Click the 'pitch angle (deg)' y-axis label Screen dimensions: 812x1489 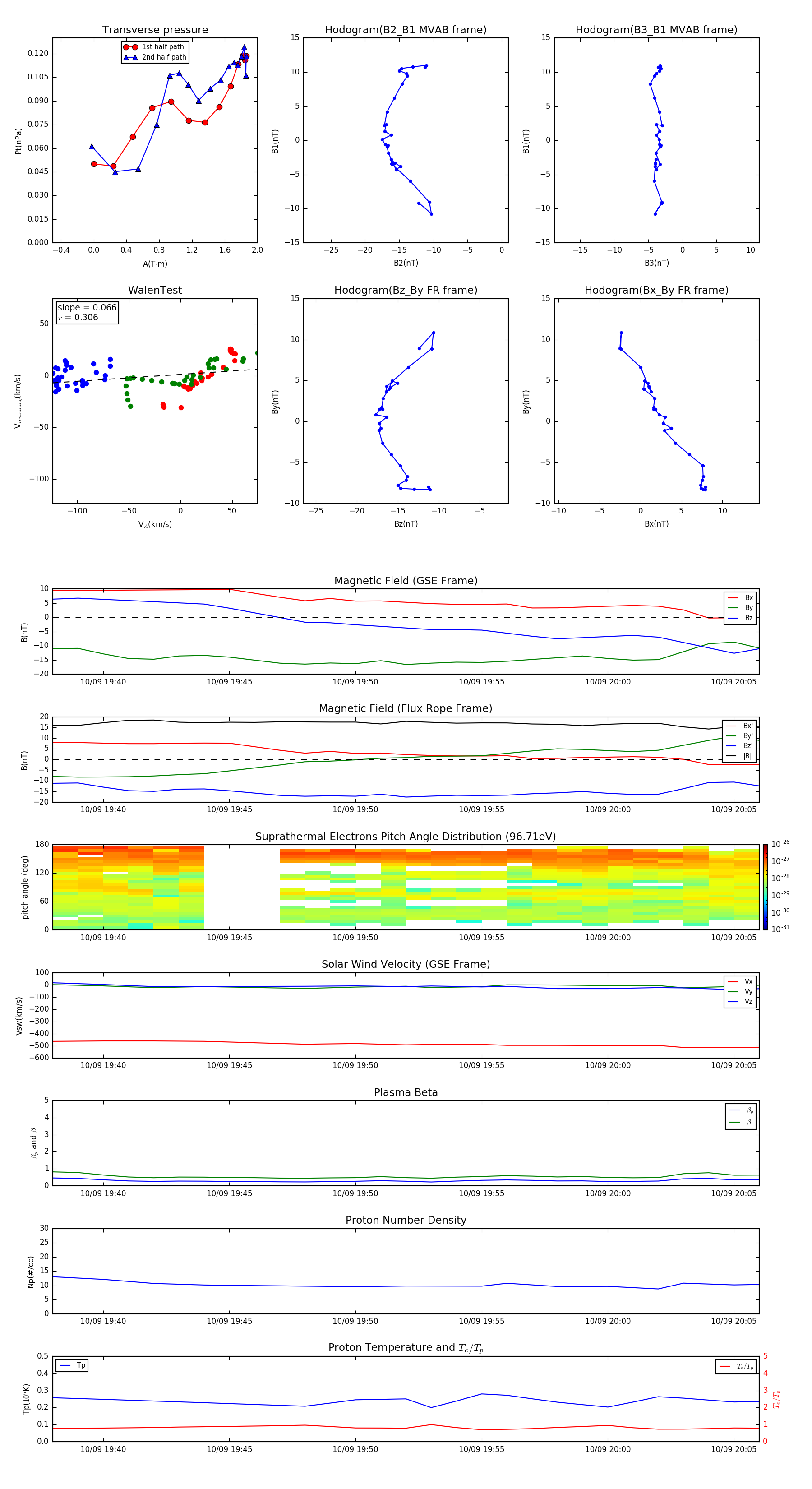(x=25, y=887)
